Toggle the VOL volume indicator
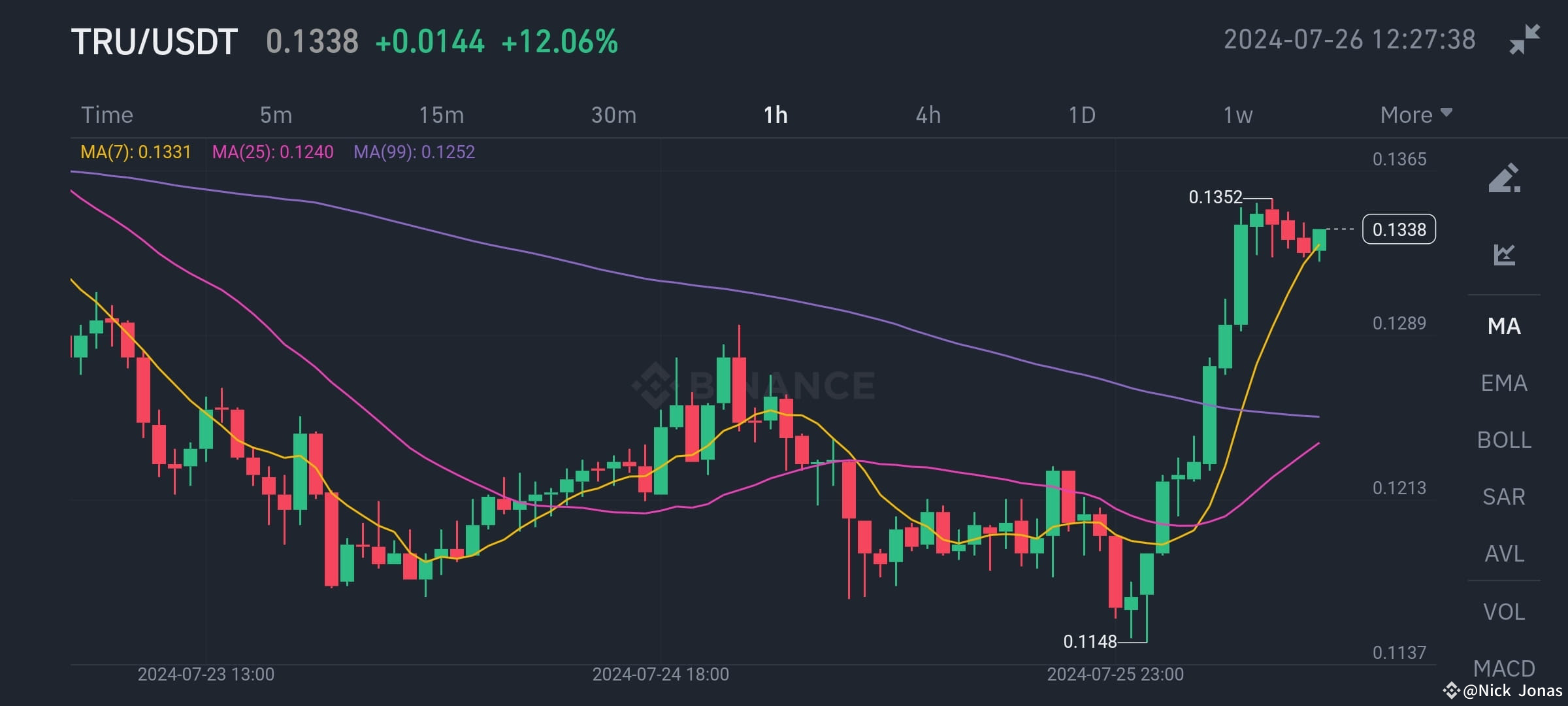 [x=1505, y=611]
